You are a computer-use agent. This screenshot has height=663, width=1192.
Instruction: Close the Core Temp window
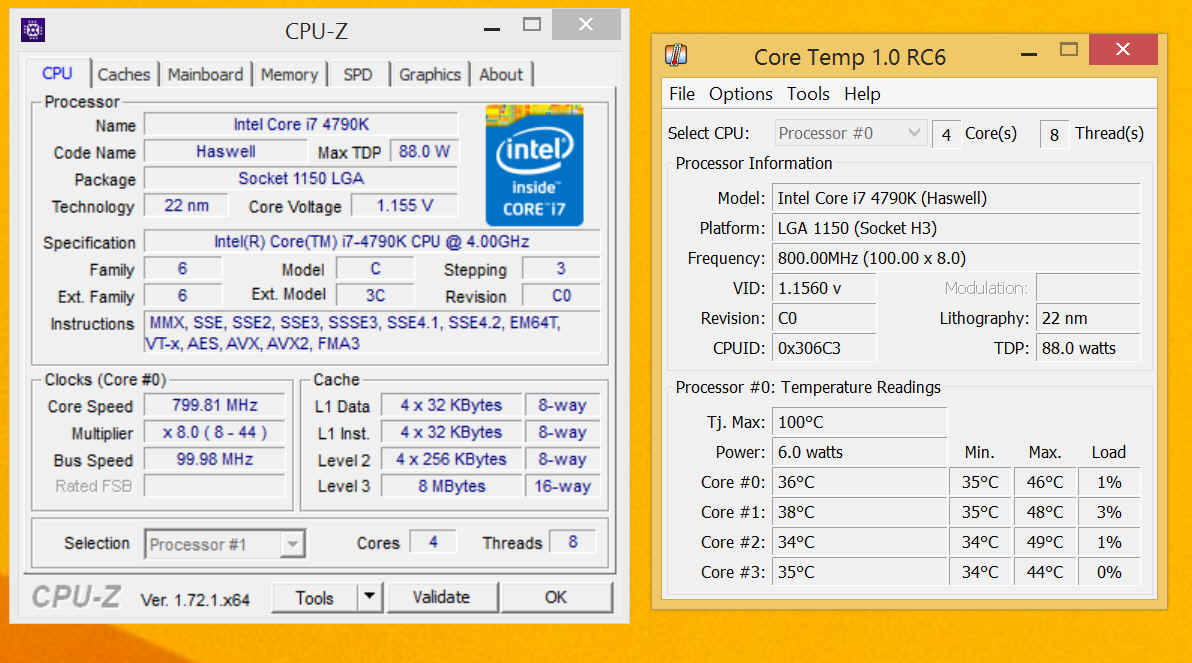(1123, 49)
